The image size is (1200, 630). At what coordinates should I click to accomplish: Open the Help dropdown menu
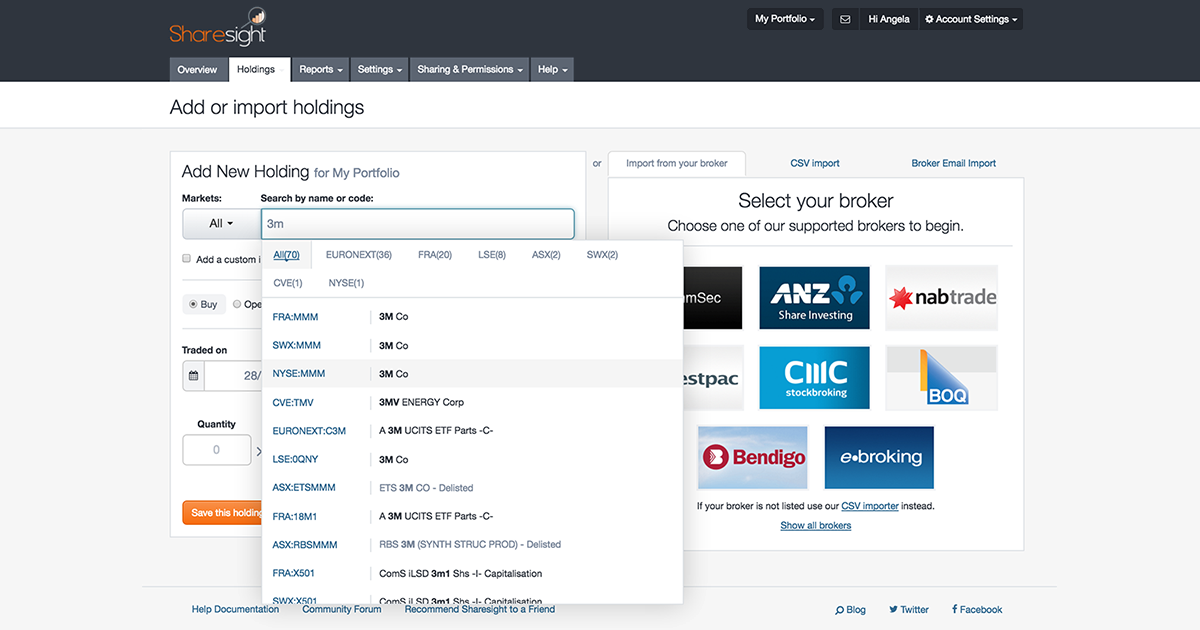(x=552, y=69)
